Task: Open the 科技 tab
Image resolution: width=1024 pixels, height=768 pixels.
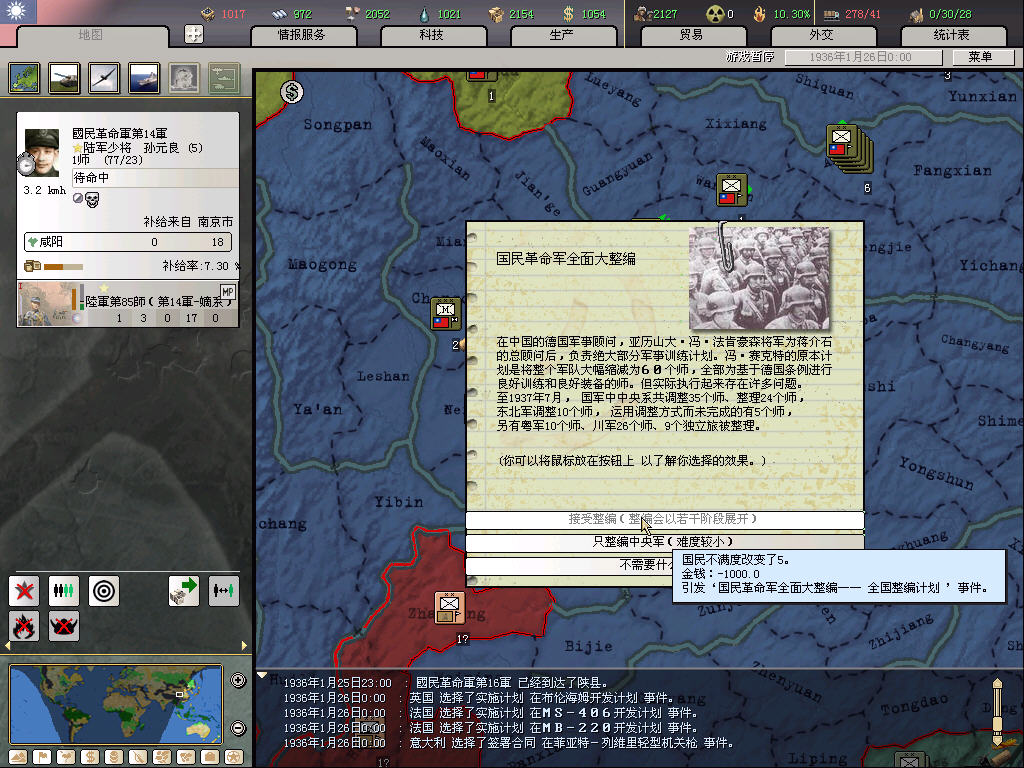Action: (x=432, y=35)
